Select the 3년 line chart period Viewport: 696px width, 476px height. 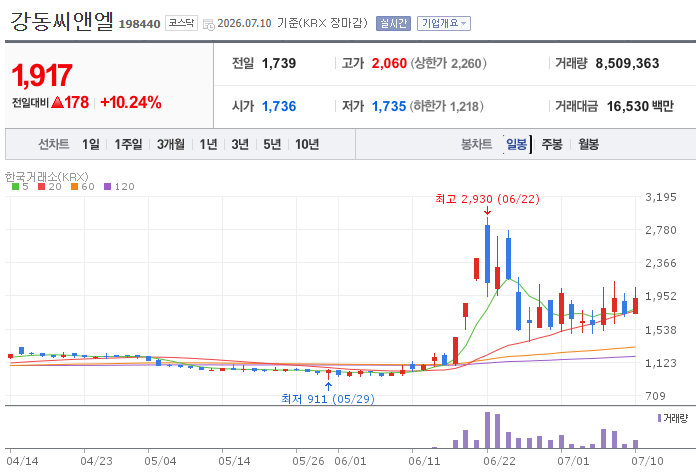click(240, 144)
